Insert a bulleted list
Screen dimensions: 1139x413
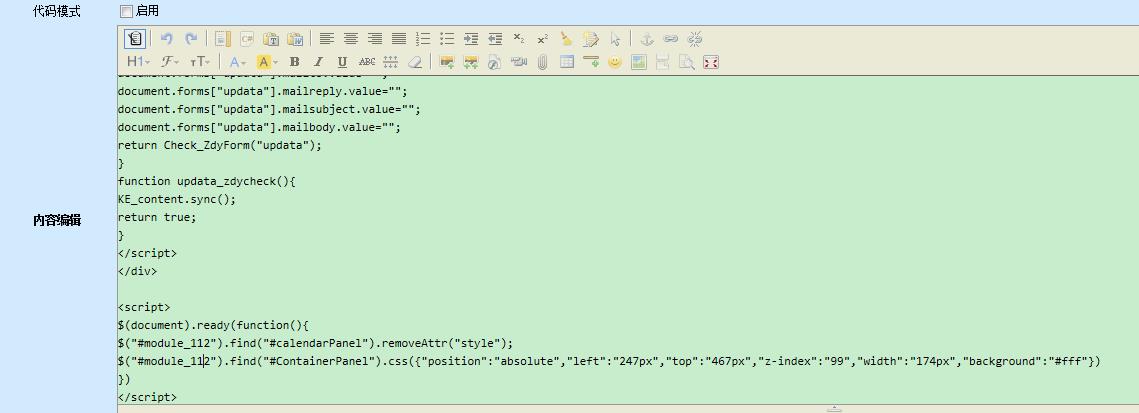(x=447, y=39)
